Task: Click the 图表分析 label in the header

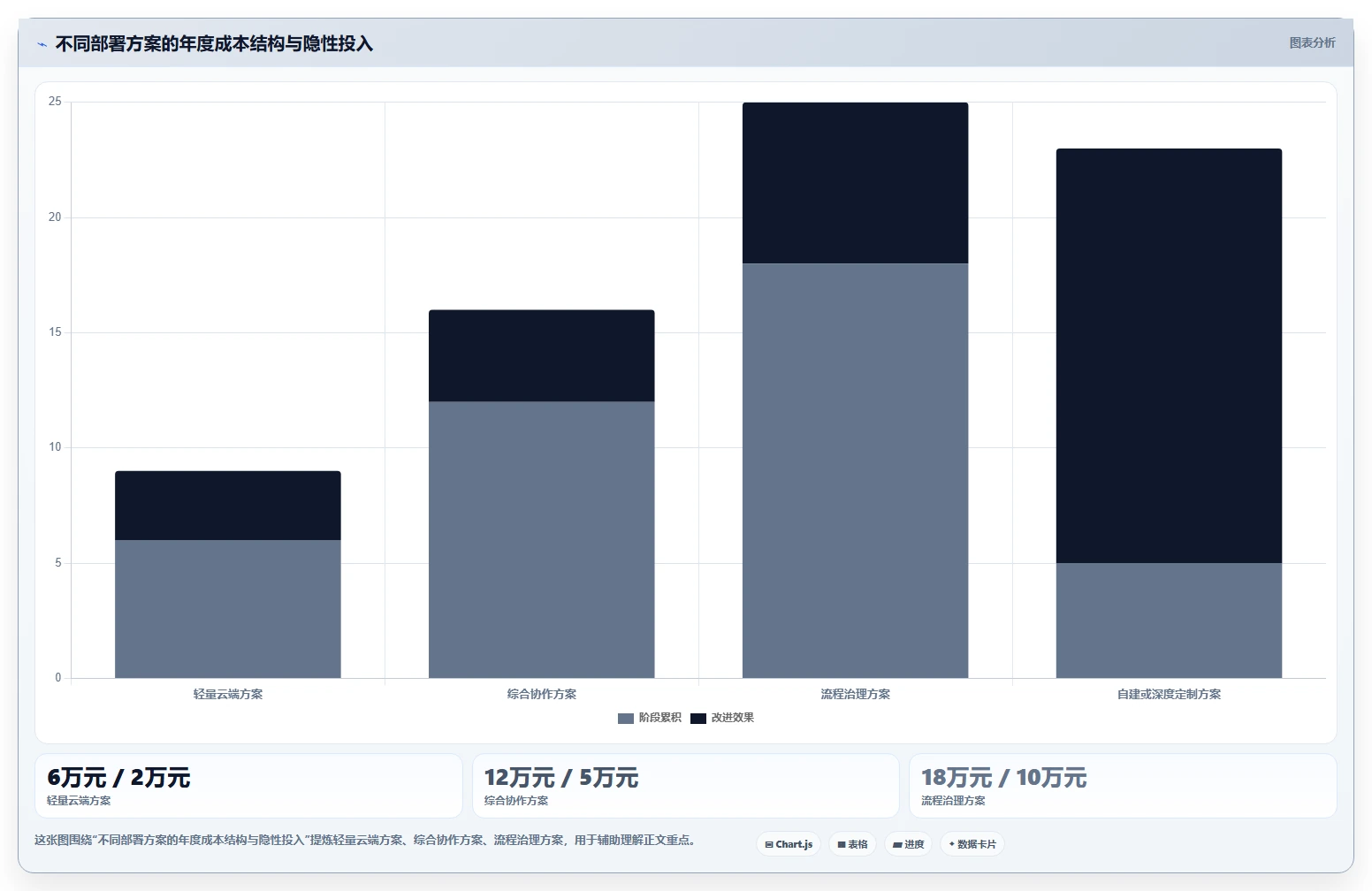Action: (x=1312, y=42)
